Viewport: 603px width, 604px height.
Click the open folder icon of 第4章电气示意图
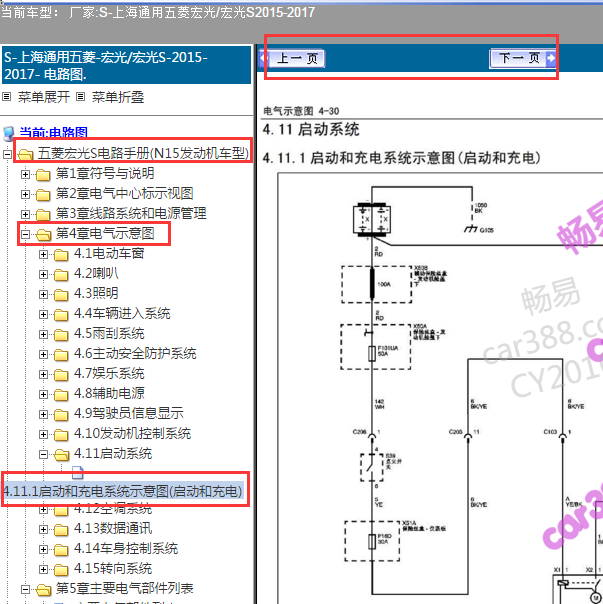pos(44,235)
